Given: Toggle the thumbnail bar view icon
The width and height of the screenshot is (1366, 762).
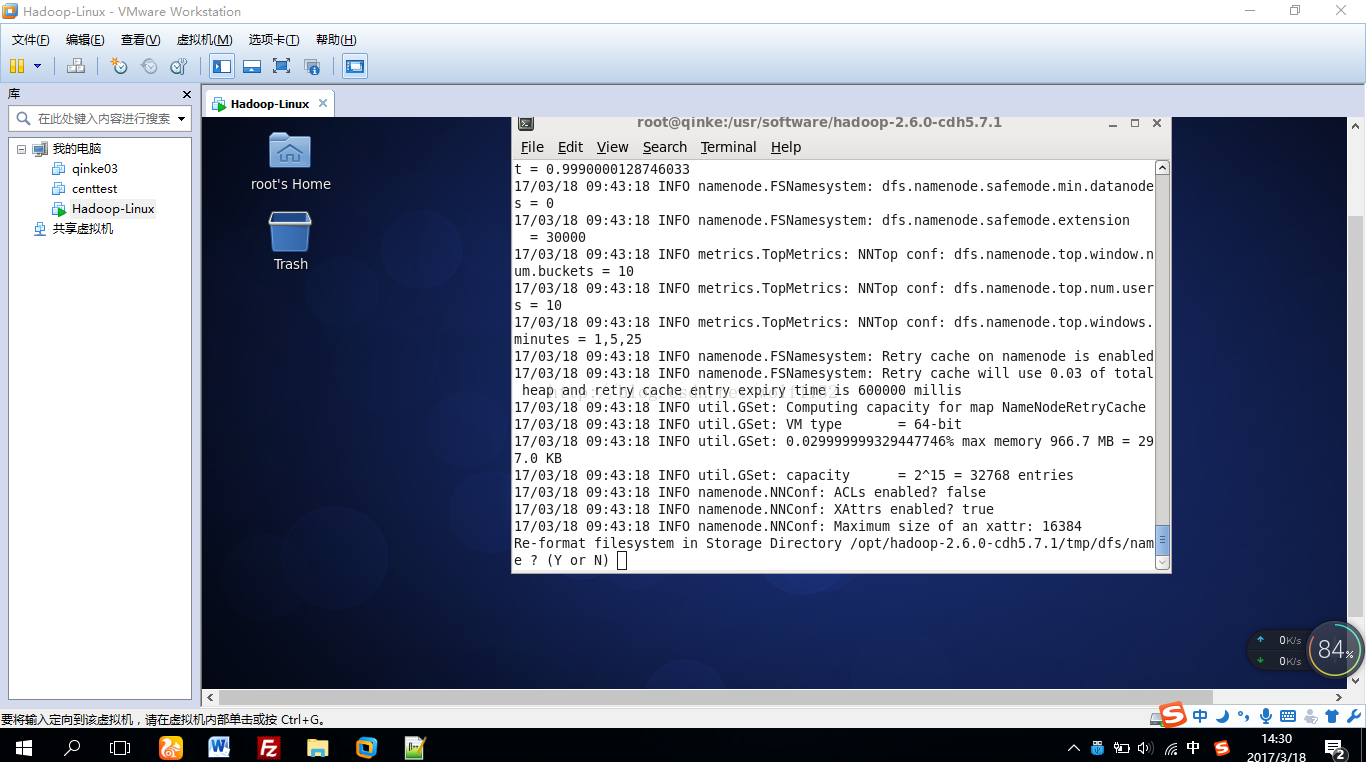Looking at the screenshot, I should click(x=252, y=66).
